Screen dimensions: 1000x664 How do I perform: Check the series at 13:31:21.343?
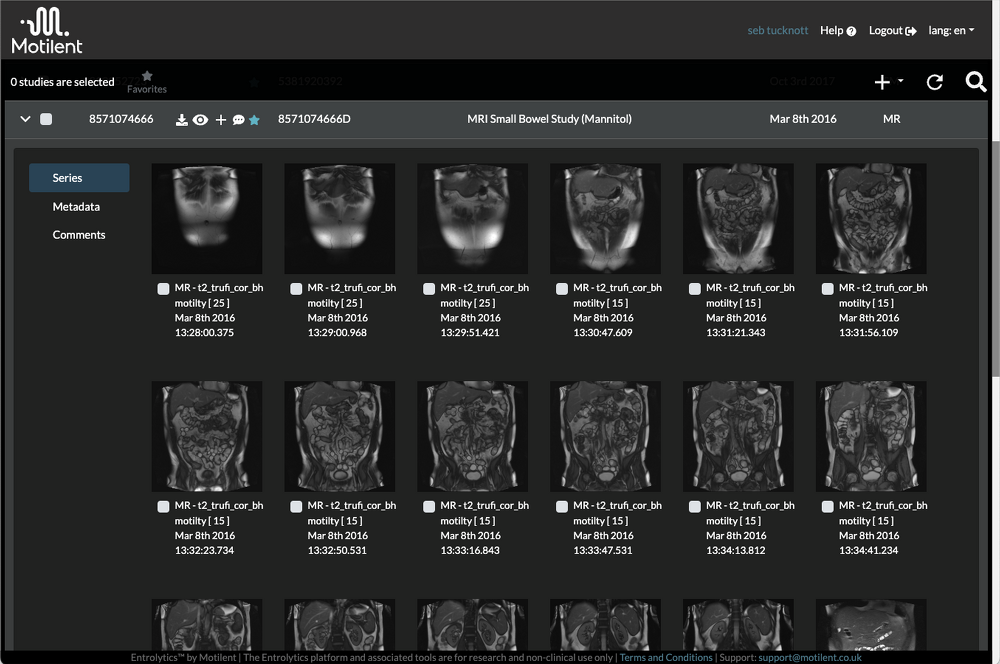tap(695, 289)
